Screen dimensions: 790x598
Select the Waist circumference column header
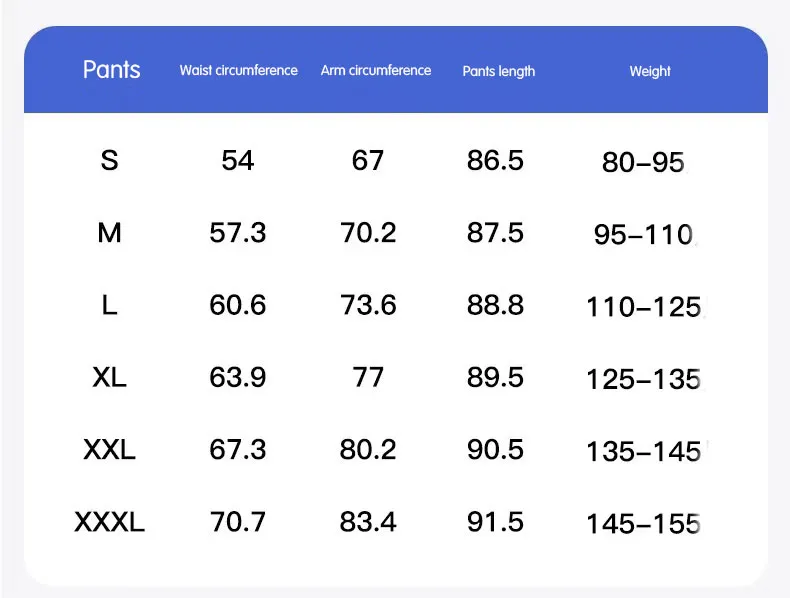[238, 70]
